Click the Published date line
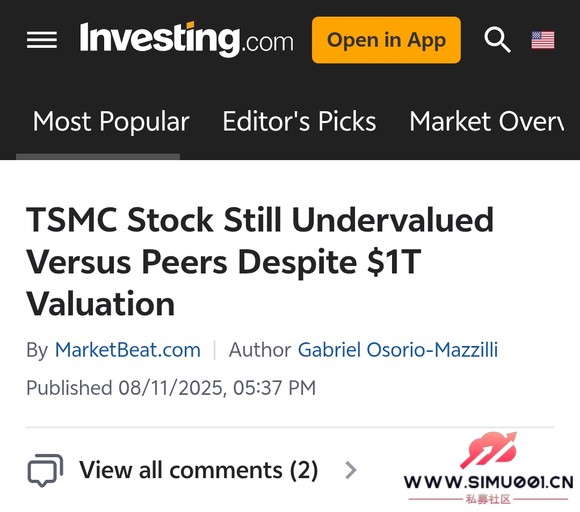580x512 pixels. [171, 388]
